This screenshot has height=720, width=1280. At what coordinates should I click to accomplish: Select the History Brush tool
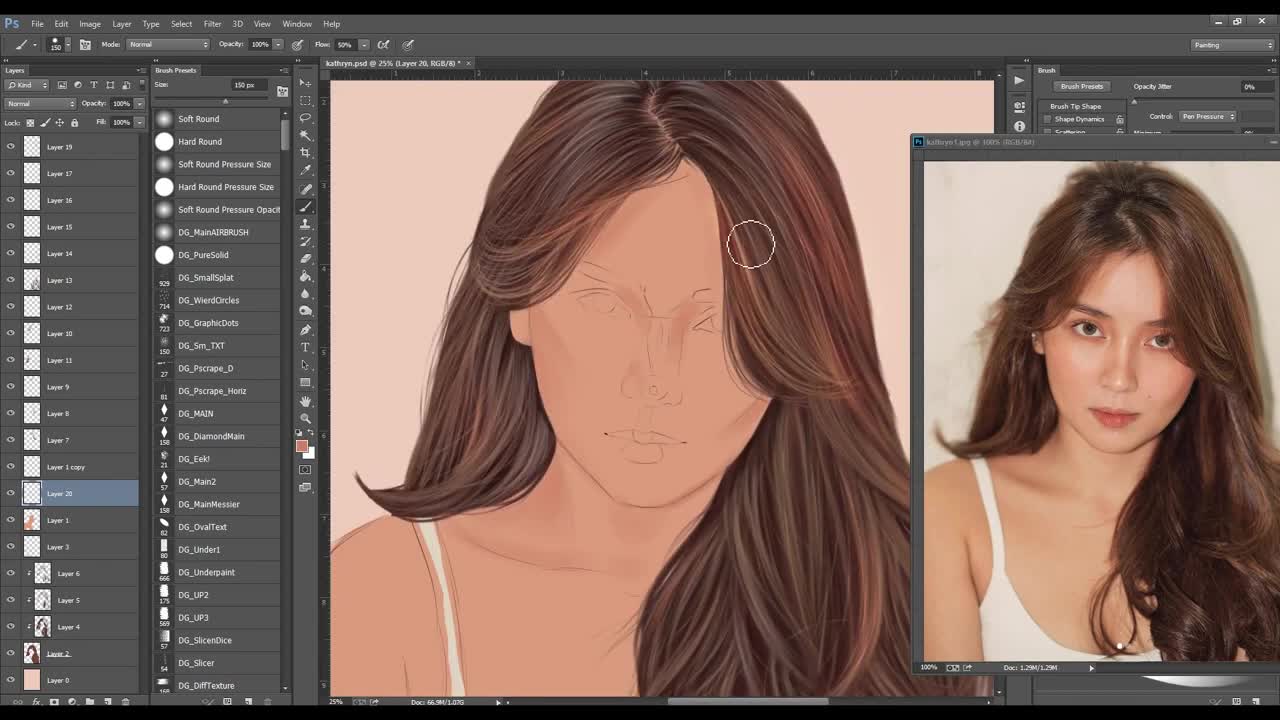coord(306,241)
